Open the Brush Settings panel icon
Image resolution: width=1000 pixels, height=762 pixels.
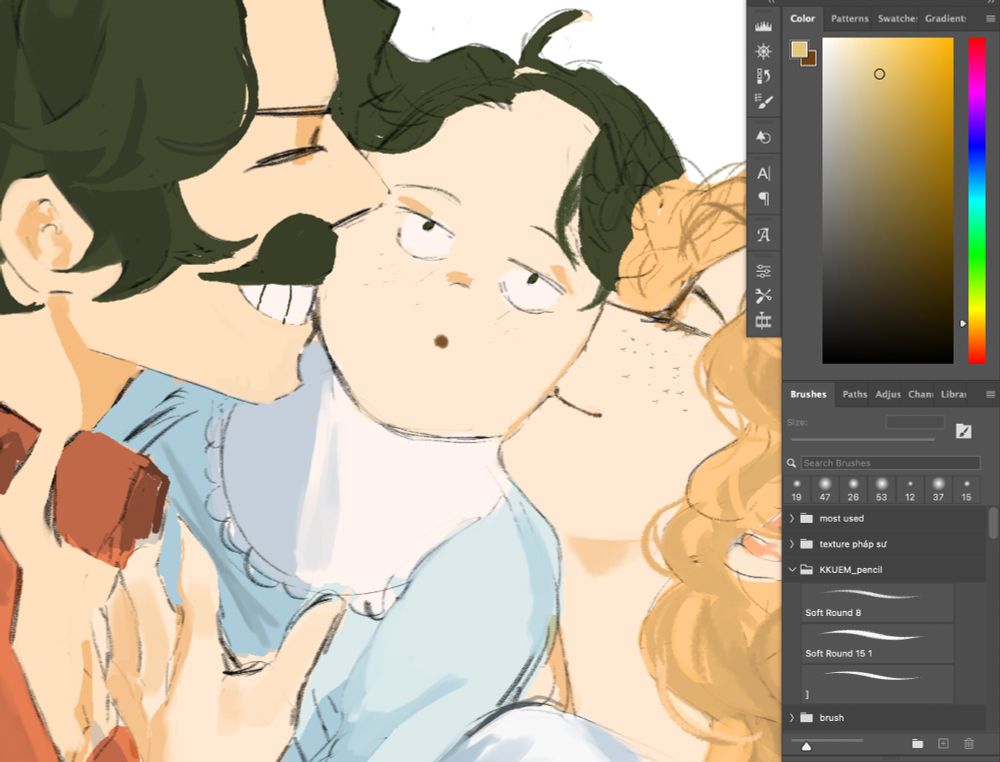click(x=763, y=102)
